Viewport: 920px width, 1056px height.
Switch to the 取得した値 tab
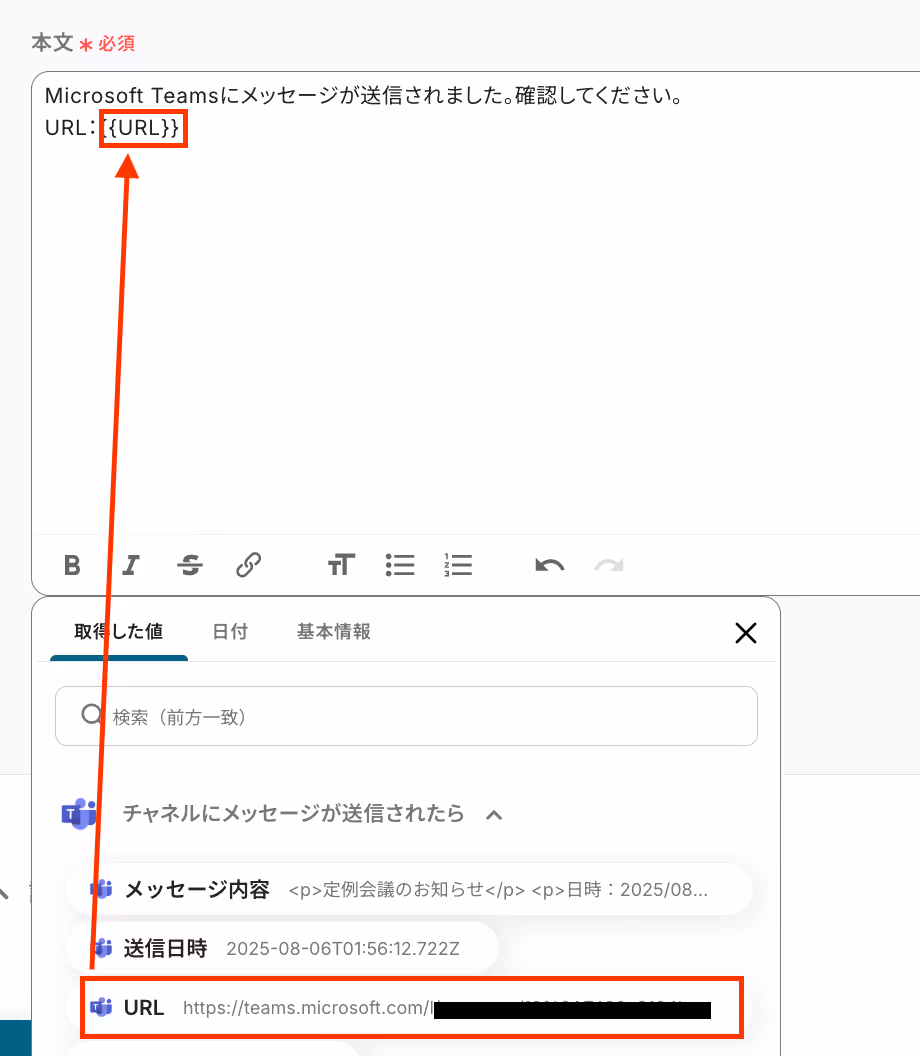coord(119,632)
